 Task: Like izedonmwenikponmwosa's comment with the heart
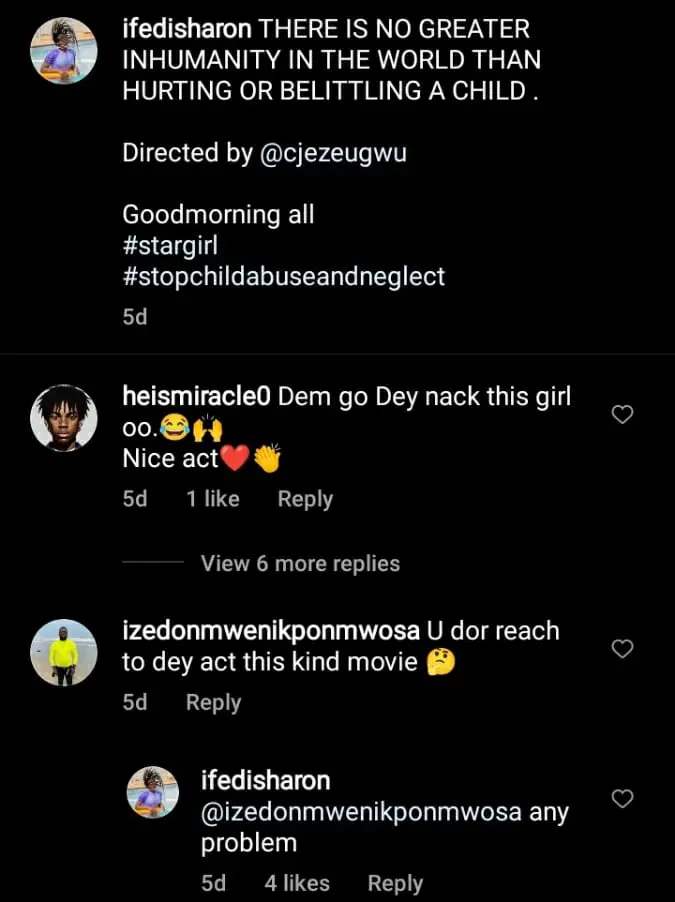pos(622,649)
